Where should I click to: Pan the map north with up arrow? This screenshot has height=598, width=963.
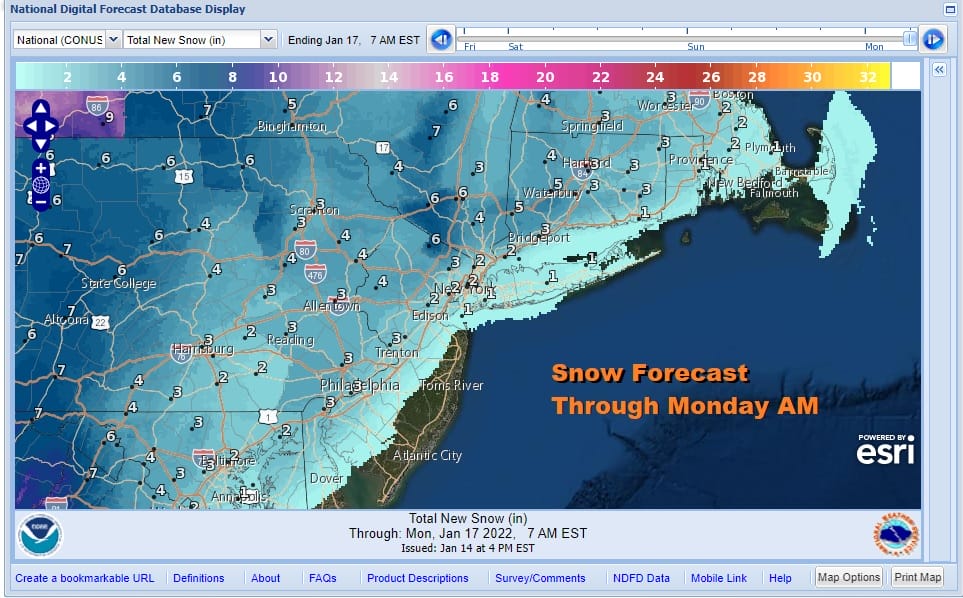[x=40, y=108]
